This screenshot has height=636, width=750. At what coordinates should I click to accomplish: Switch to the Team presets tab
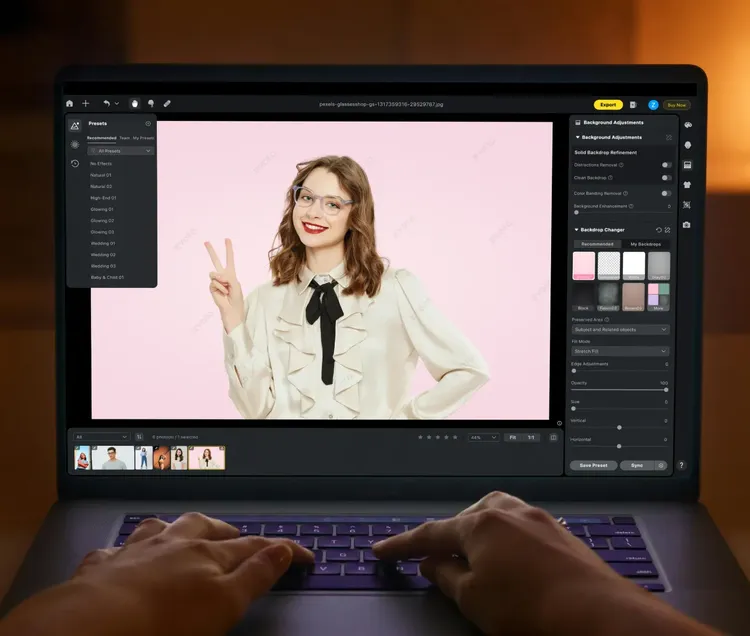tap(125, 138)
